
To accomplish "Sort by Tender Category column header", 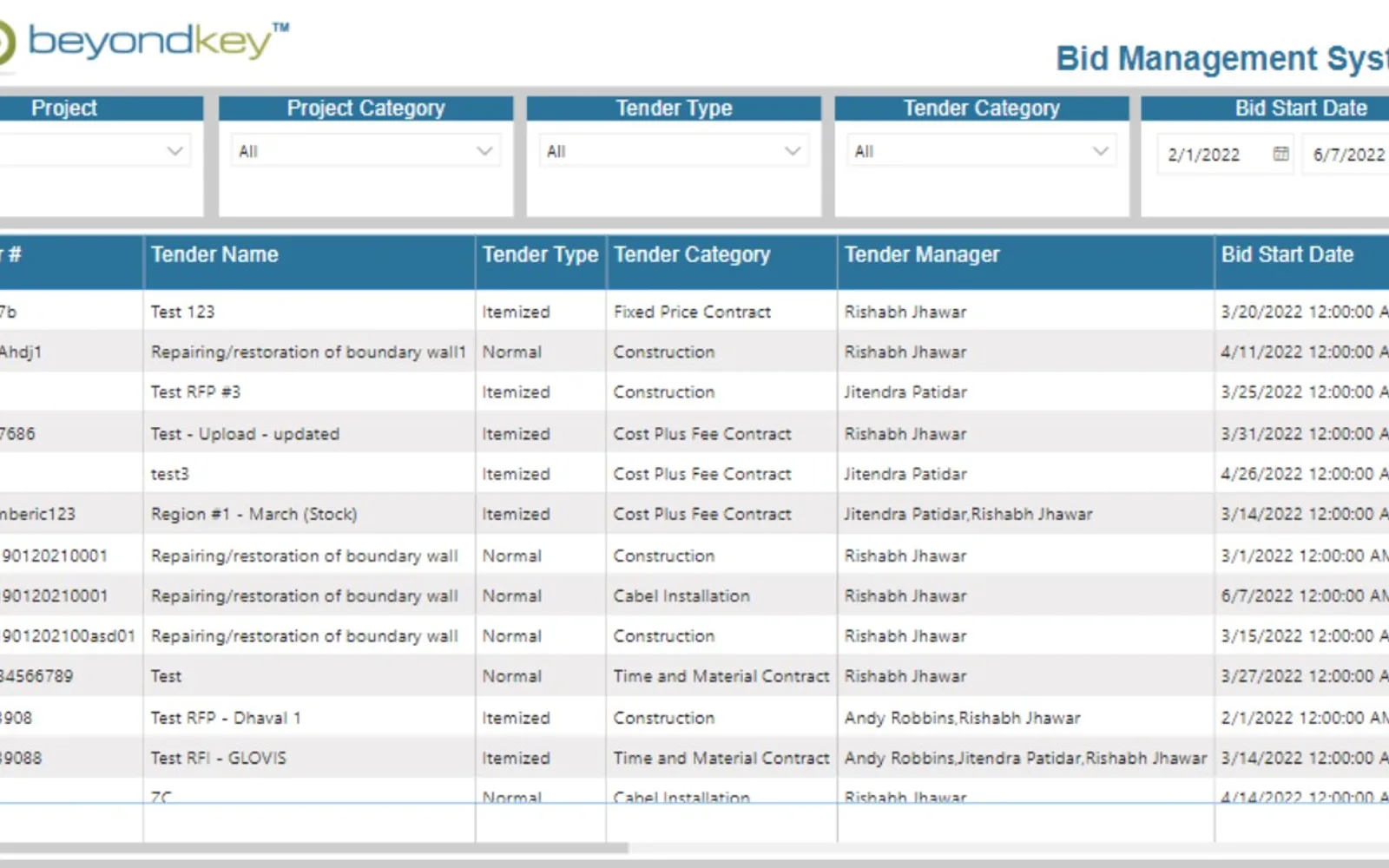I will point(692,254).
